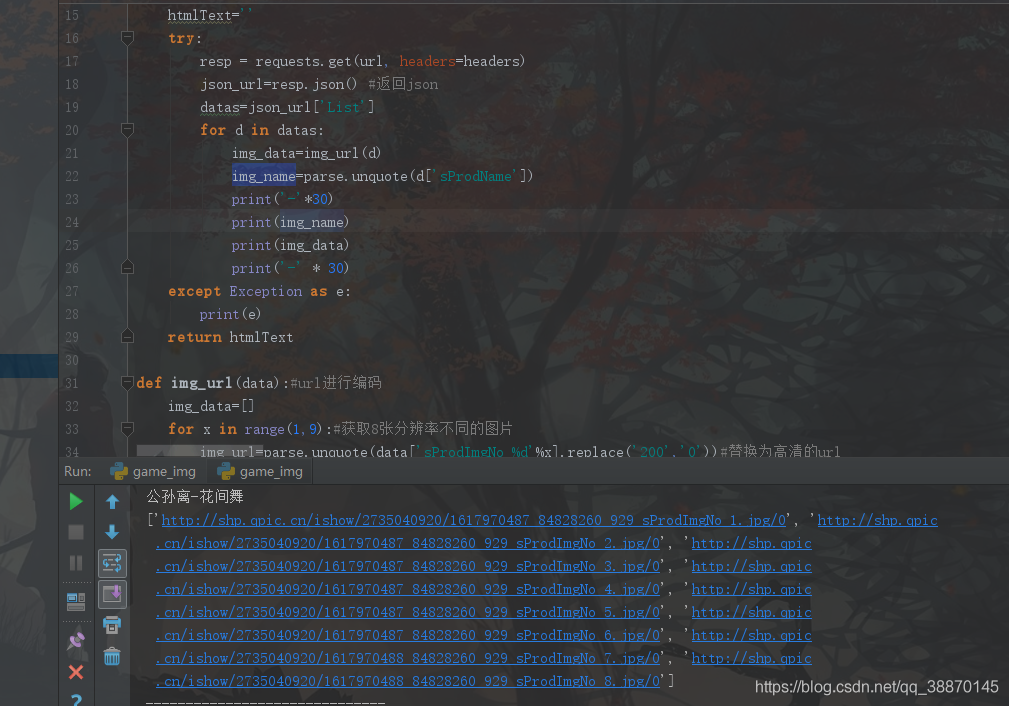Click the restore layout icon

76,602
